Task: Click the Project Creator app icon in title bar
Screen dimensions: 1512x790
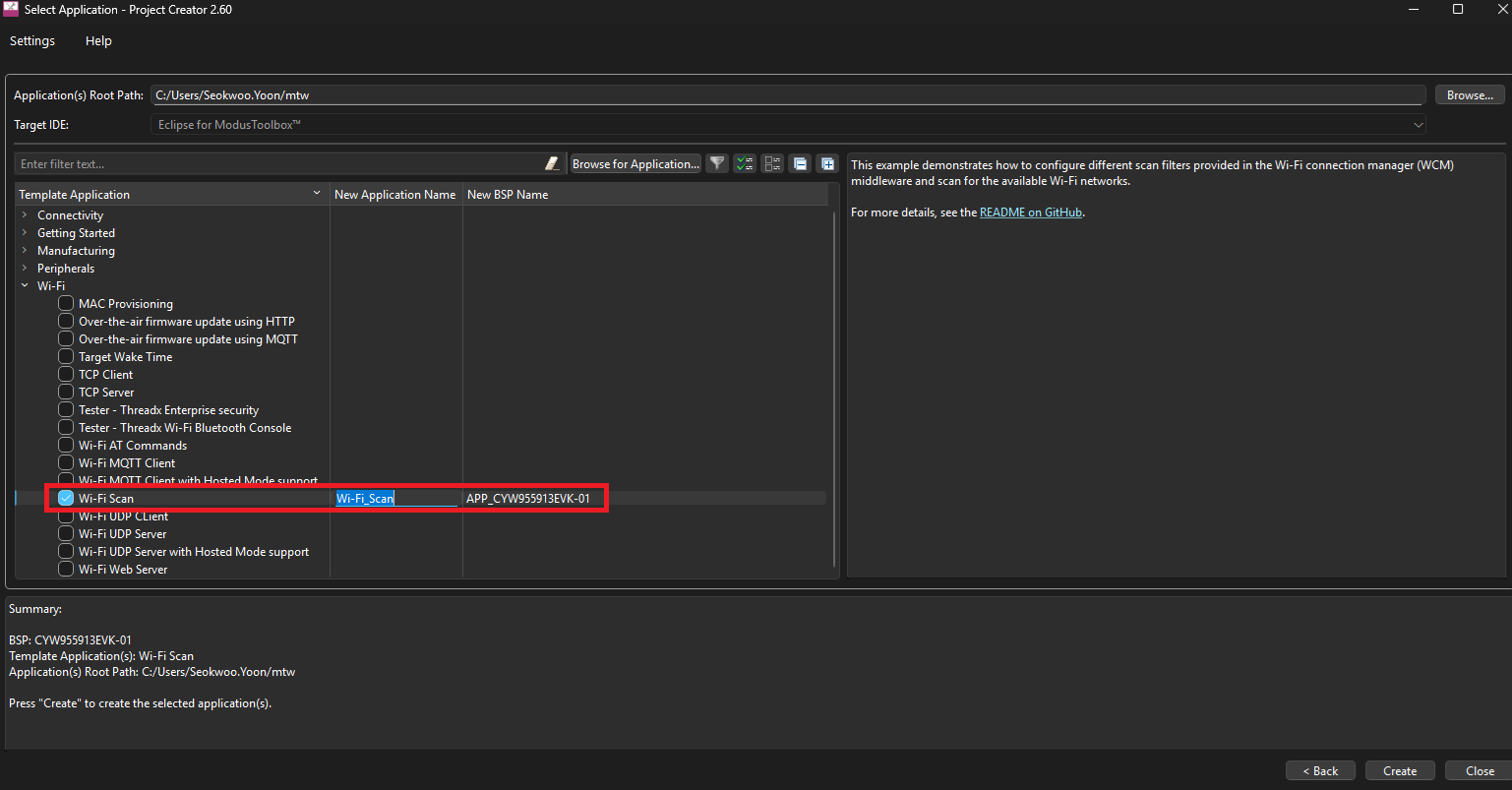Action: point(11,10)
